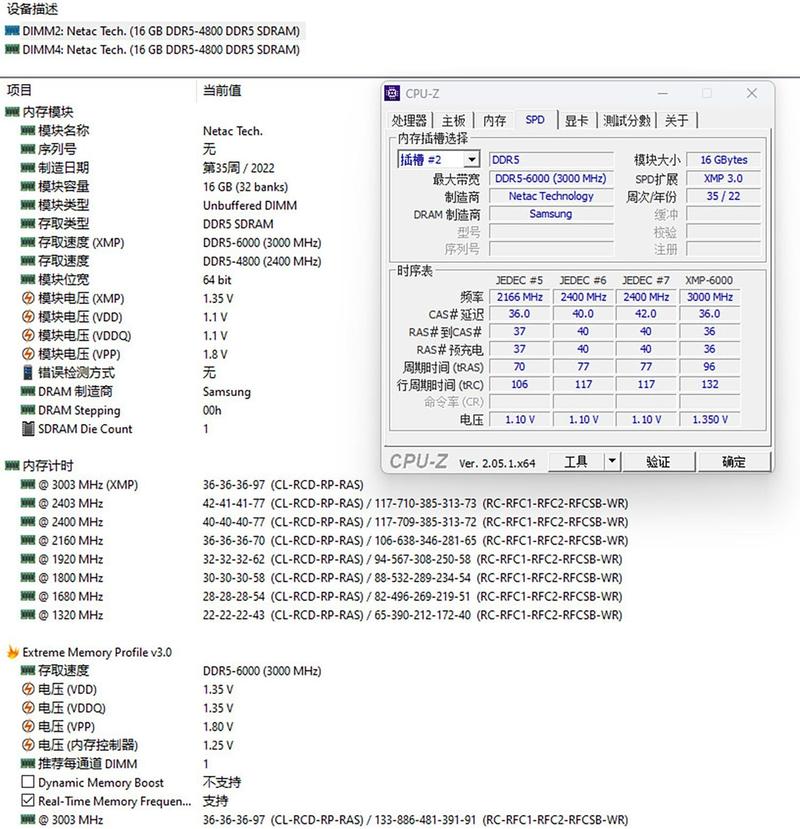Viewport: 800px width, 829px height.
Task: Click the 验证 button in CPU-Z
Action: pos(658,462)
